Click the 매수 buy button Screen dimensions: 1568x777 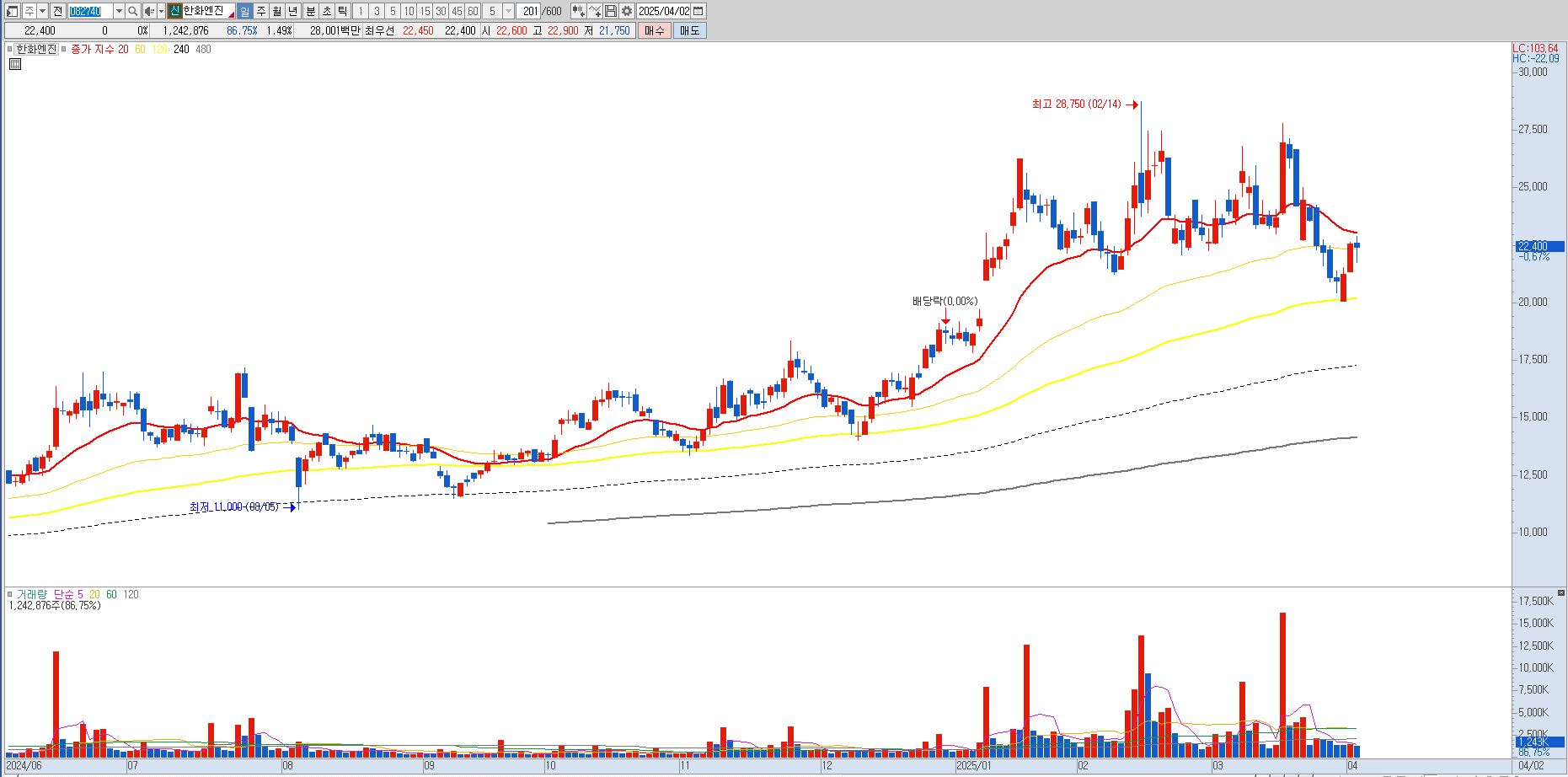655,30
